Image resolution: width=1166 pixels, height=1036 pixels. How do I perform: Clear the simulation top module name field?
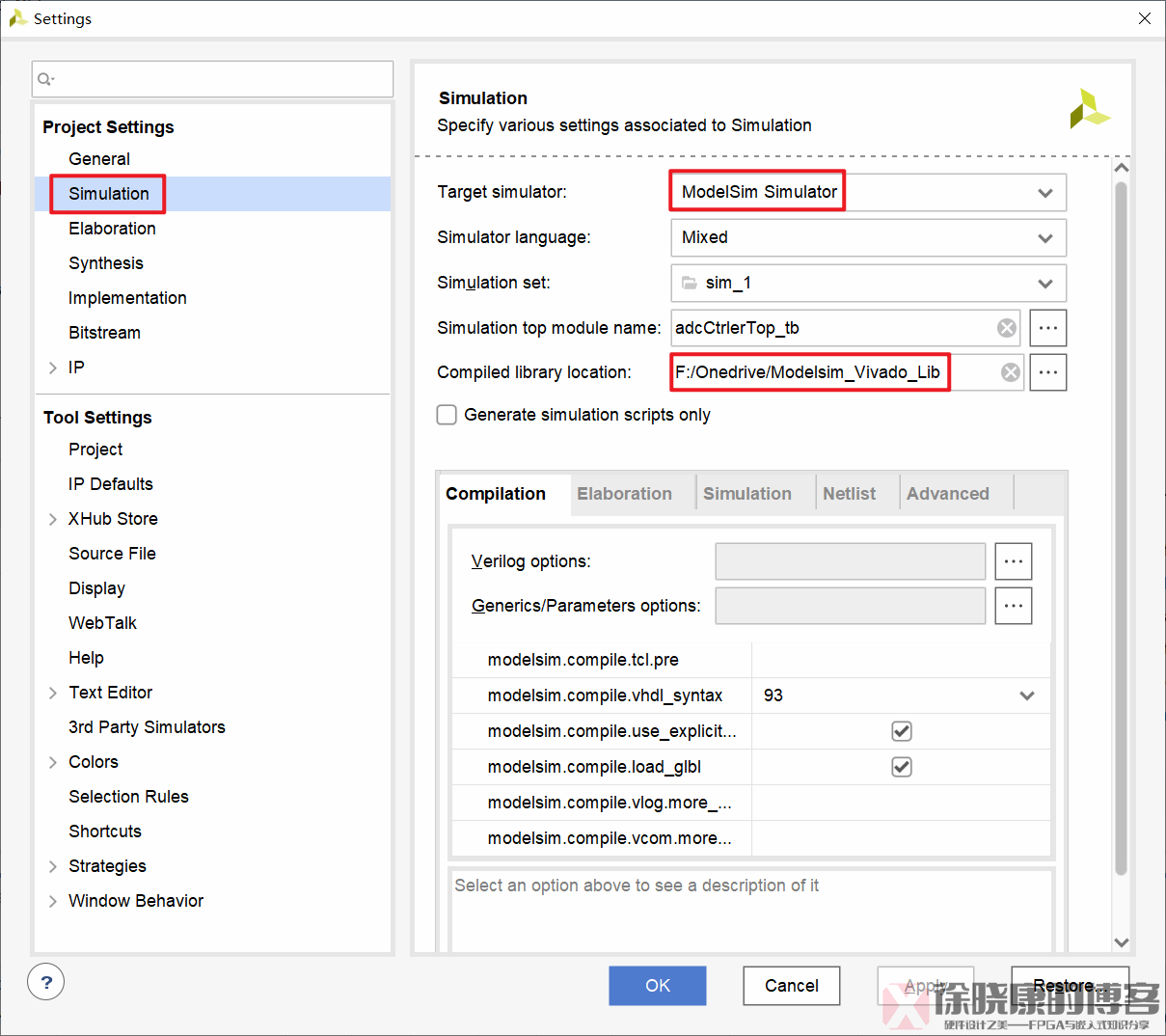tap(1006, 328)
